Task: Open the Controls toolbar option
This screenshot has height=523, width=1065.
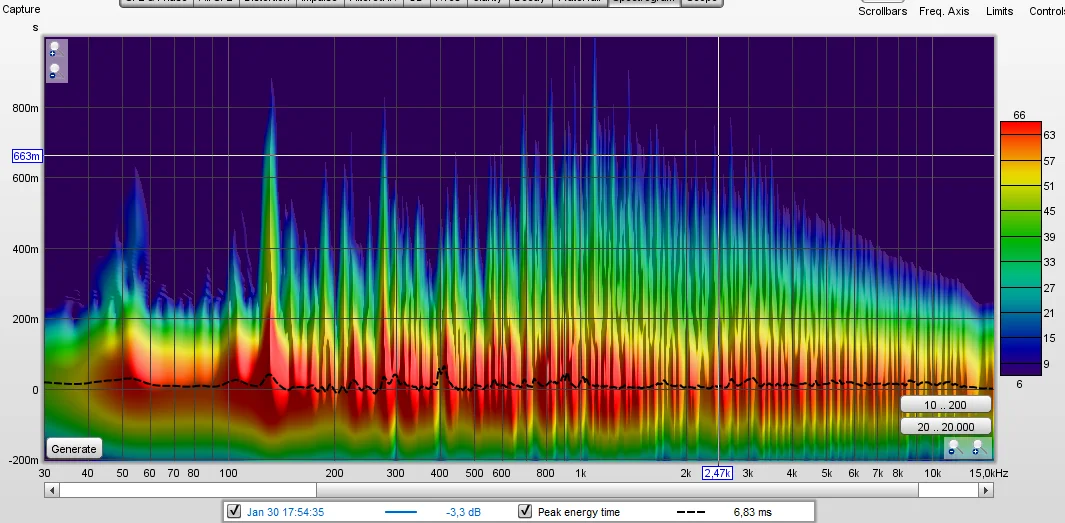Action: point(1047,11)
